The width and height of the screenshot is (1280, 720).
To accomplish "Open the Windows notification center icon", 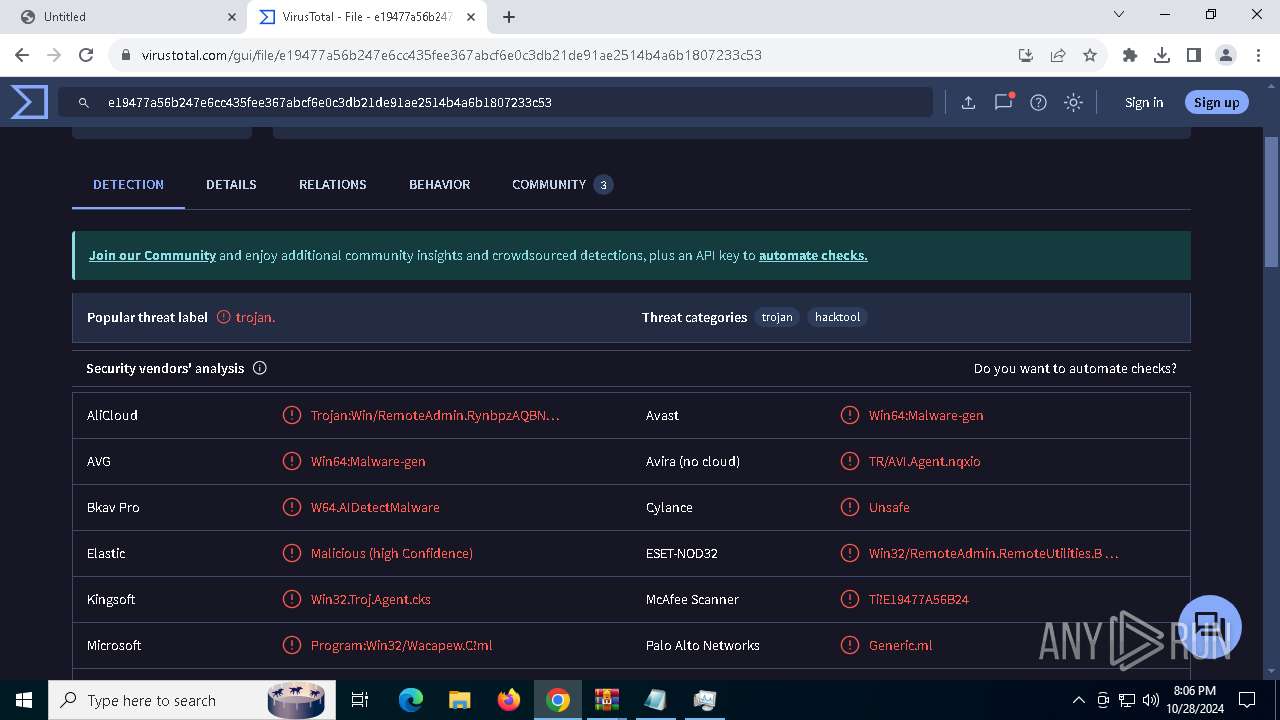I will [1247, 700].
